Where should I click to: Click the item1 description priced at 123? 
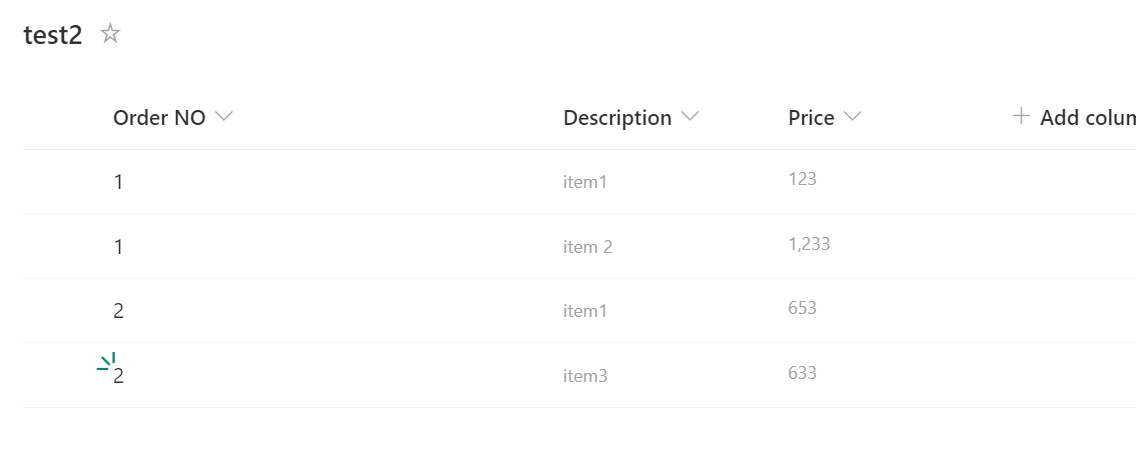(x=585, y=182)
